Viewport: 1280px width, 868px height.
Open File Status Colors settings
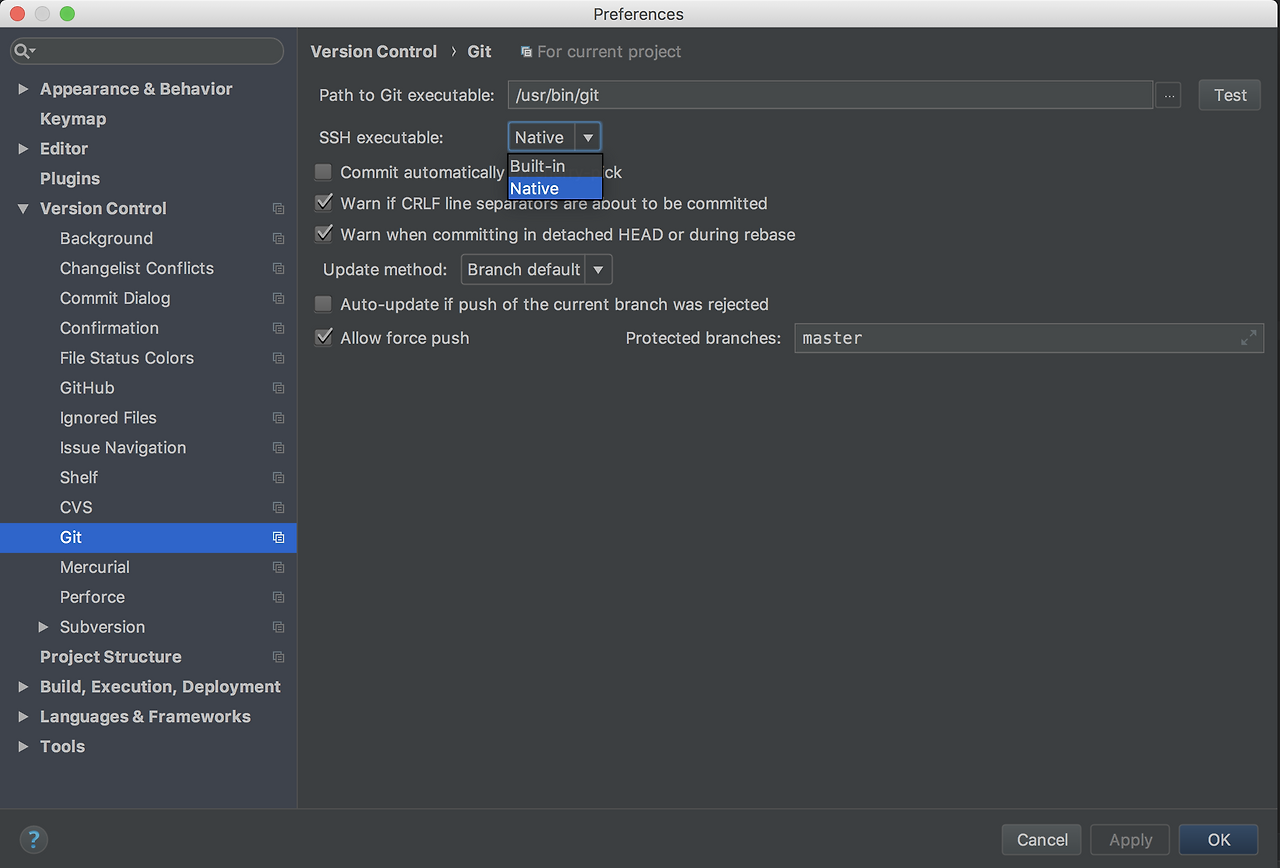(127, 358)
